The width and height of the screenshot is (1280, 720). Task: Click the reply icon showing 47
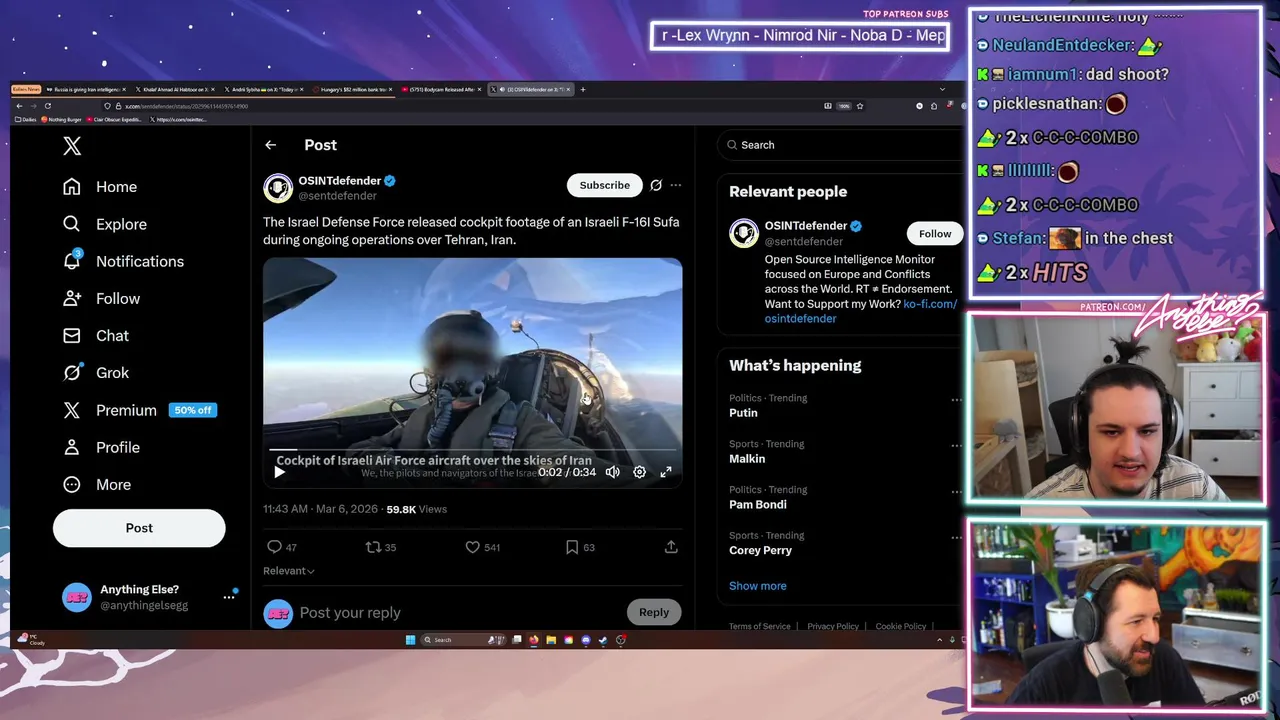[x=274, y=547]
